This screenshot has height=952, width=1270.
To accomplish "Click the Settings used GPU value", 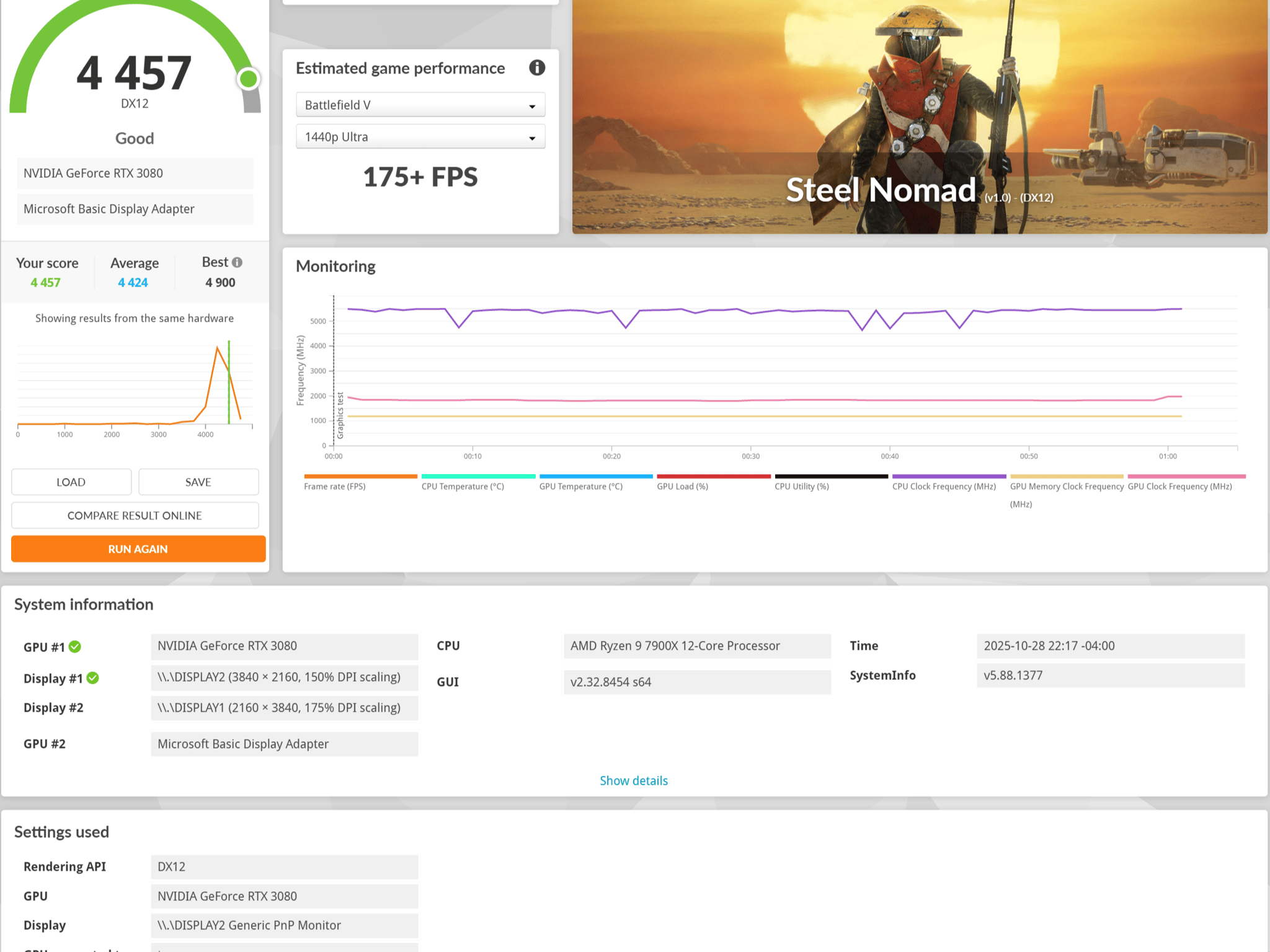I will coord(285,896).
